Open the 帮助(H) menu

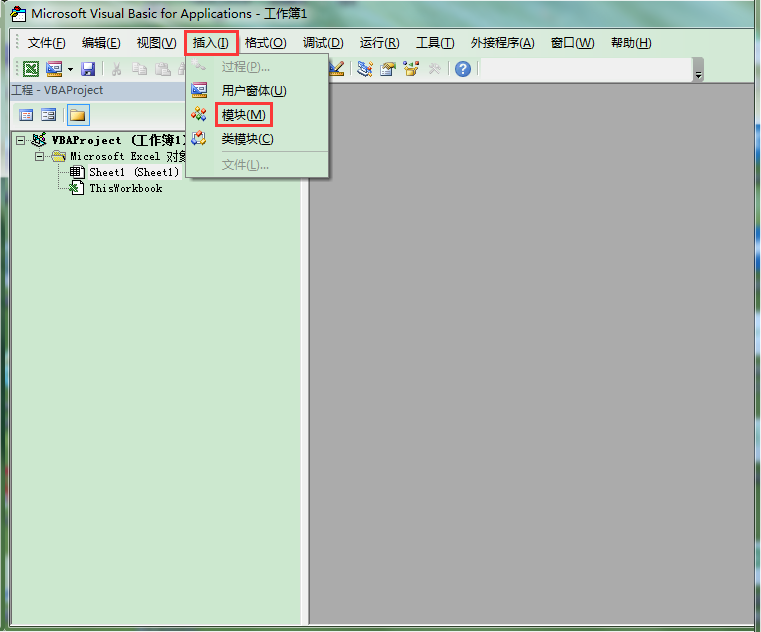pyautogui.click(x=631, y=43)
